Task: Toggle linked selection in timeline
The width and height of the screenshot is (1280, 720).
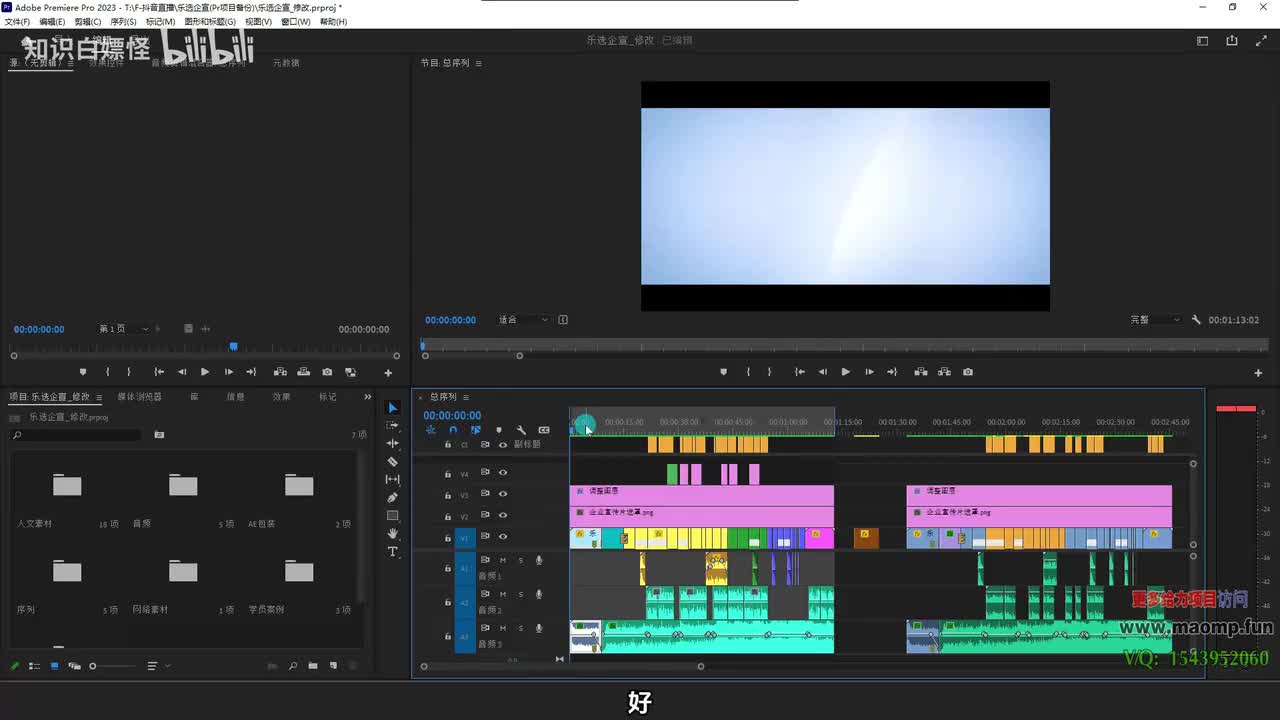Action: click(x=475, y=430)
